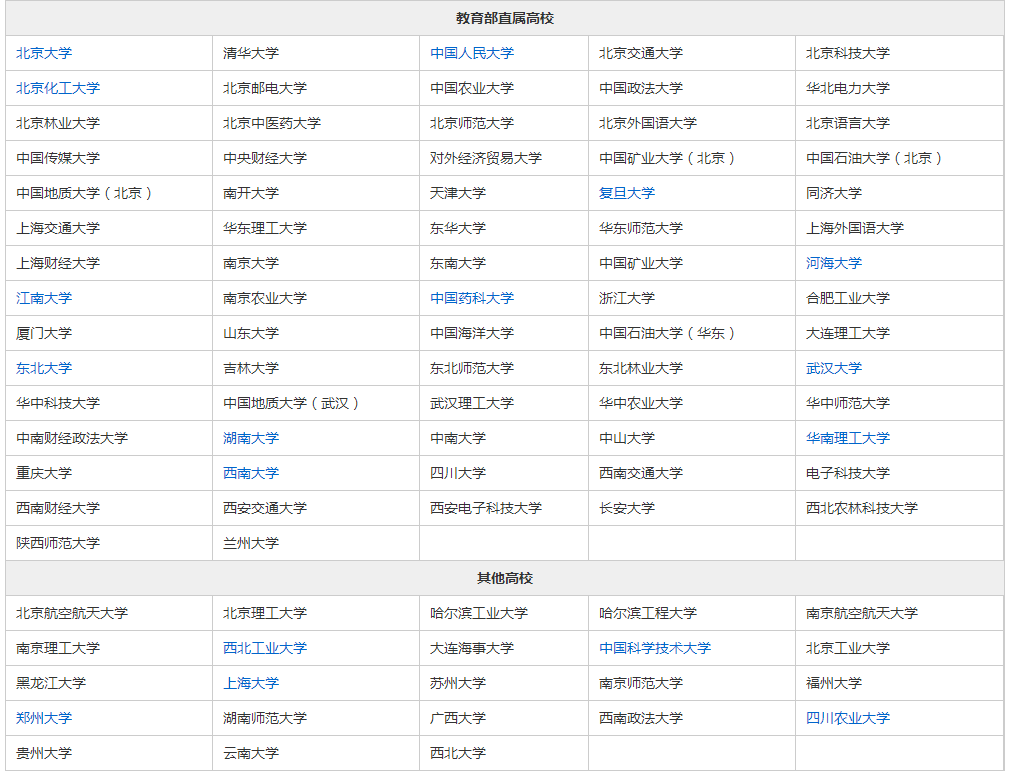Open the 郑州大学 link

coord(44,718)
